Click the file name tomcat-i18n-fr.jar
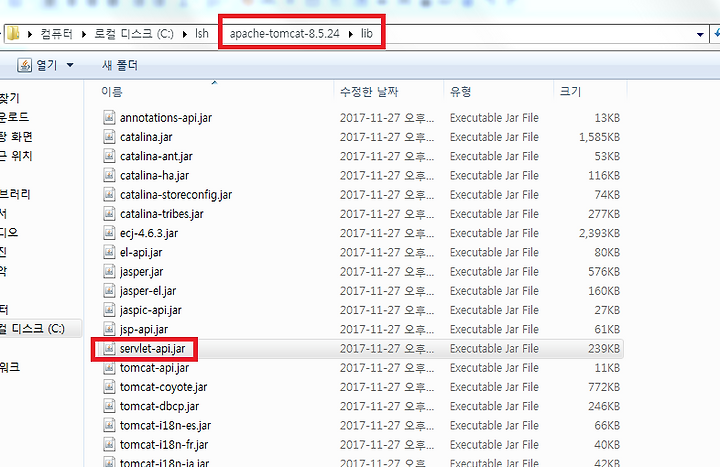The width and height of the screenshot is (720, 467). (x=164, y=445)
